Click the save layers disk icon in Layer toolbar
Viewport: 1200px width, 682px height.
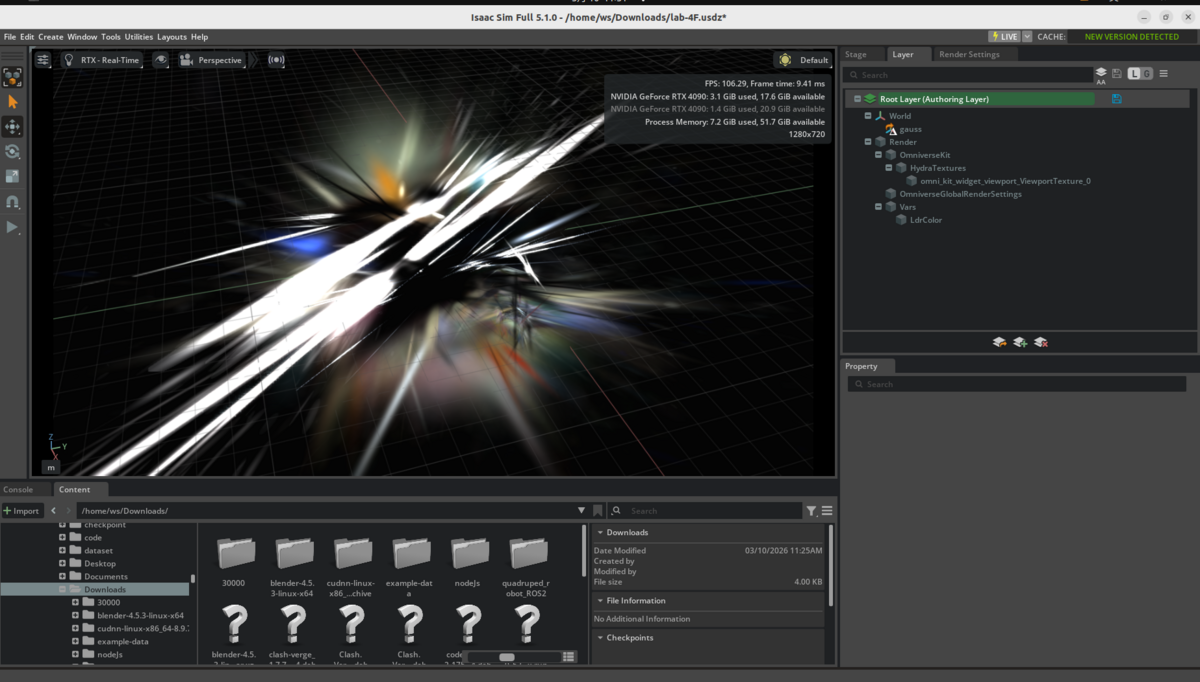tap(1117, 74)
